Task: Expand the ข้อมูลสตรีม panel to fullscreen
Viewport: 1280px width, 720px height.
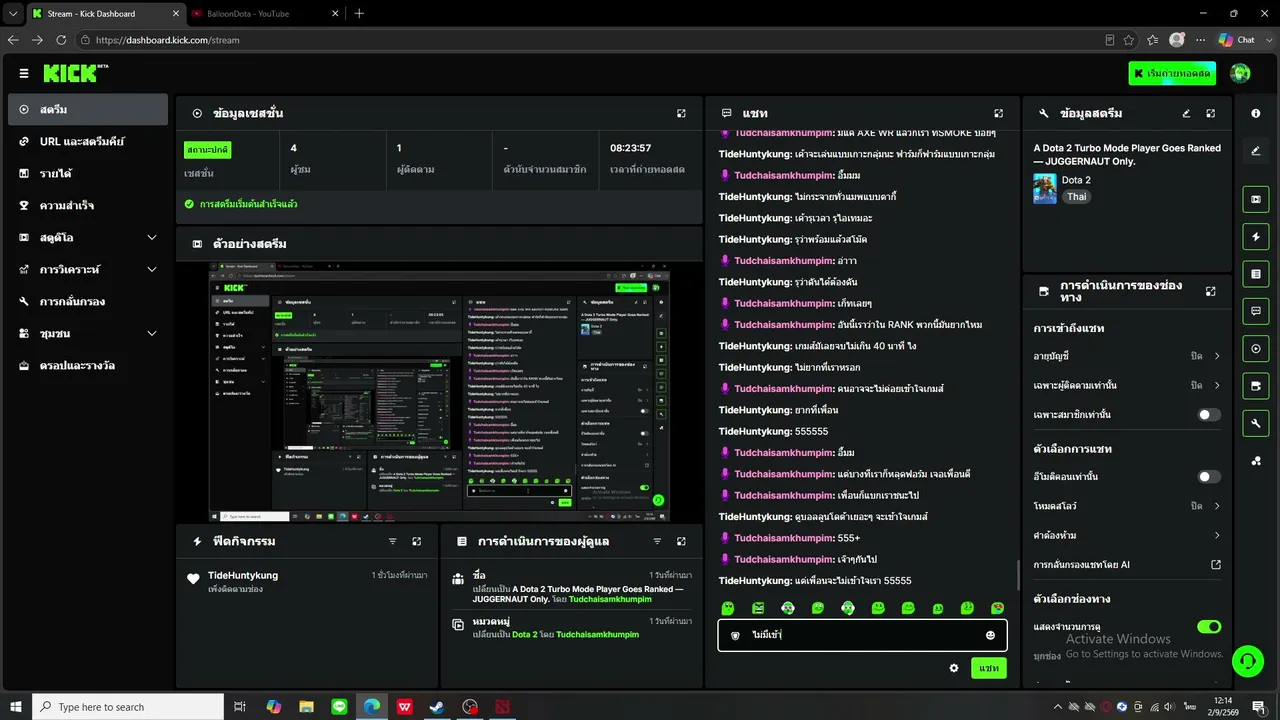Action: pos(1211,113)
